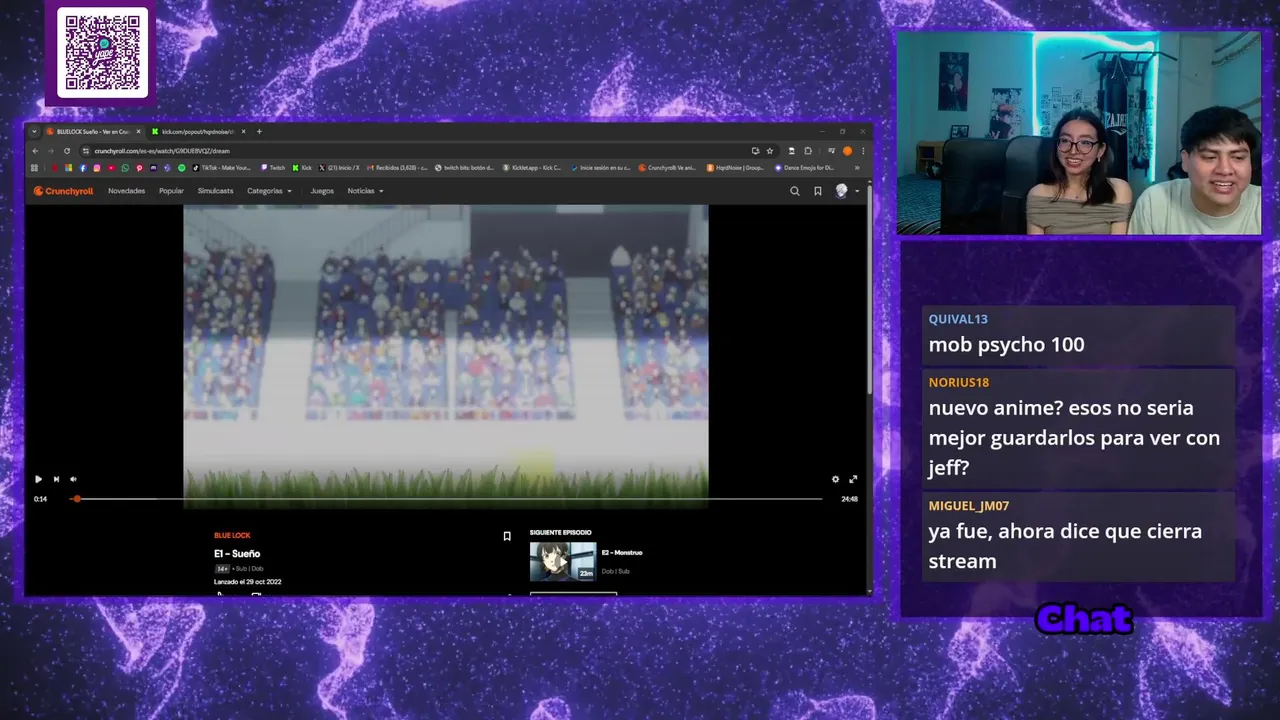
Task: Reload the Crunchyroll page
Action: 67,151
